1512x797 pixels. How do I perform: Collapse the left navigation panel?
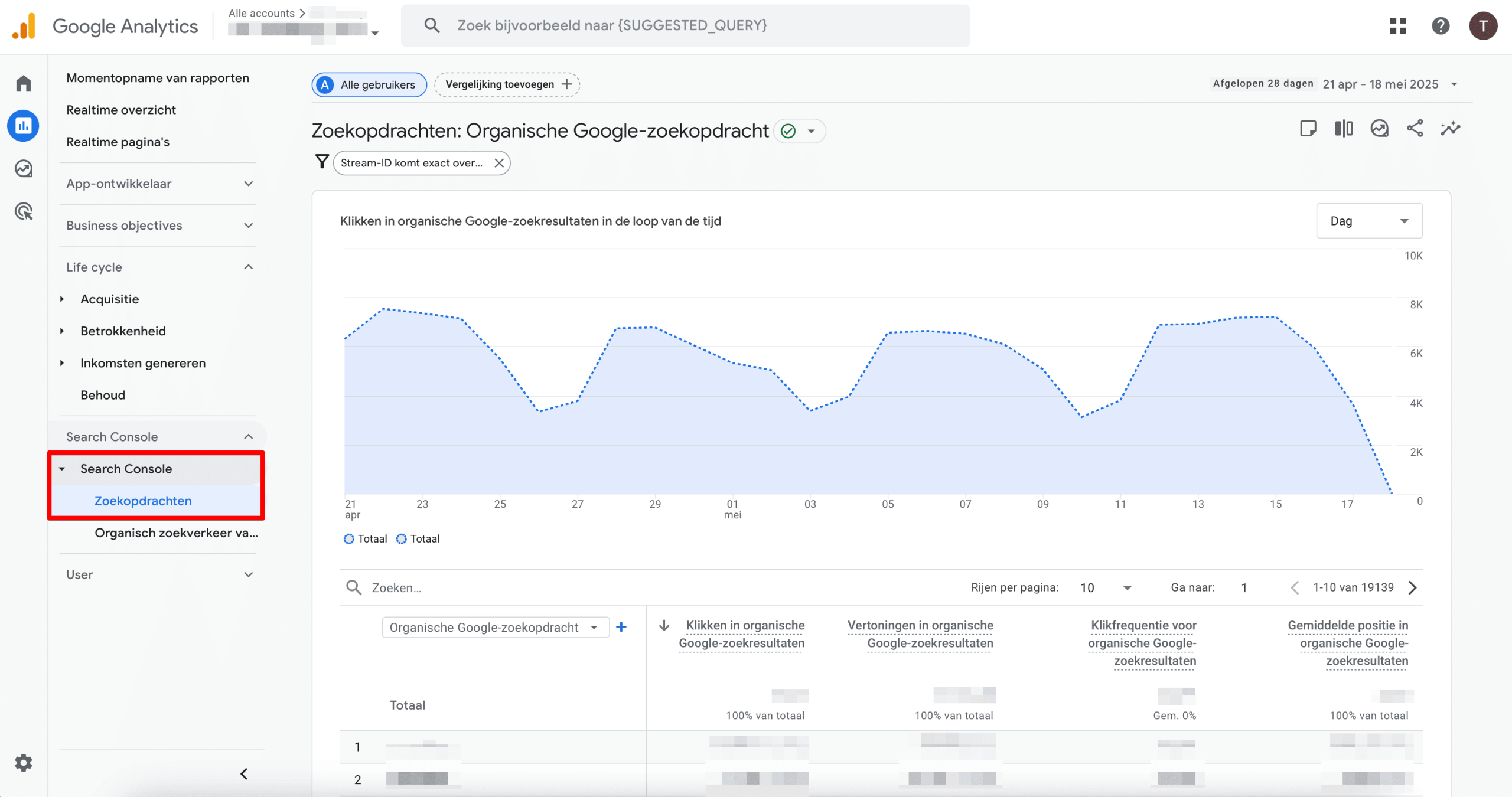tap(244, 773)
